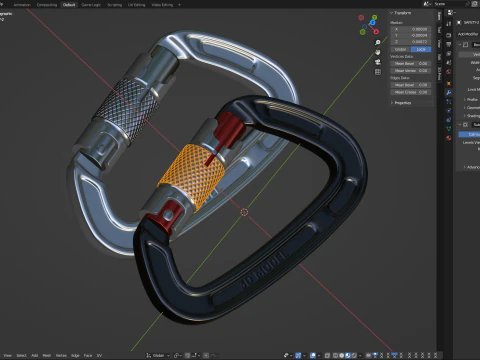Viewport: 480px width, 360px height.
Task: Toggle snapping magnet in viewport header
Action: pyautogui.click(x=188, y=355)
